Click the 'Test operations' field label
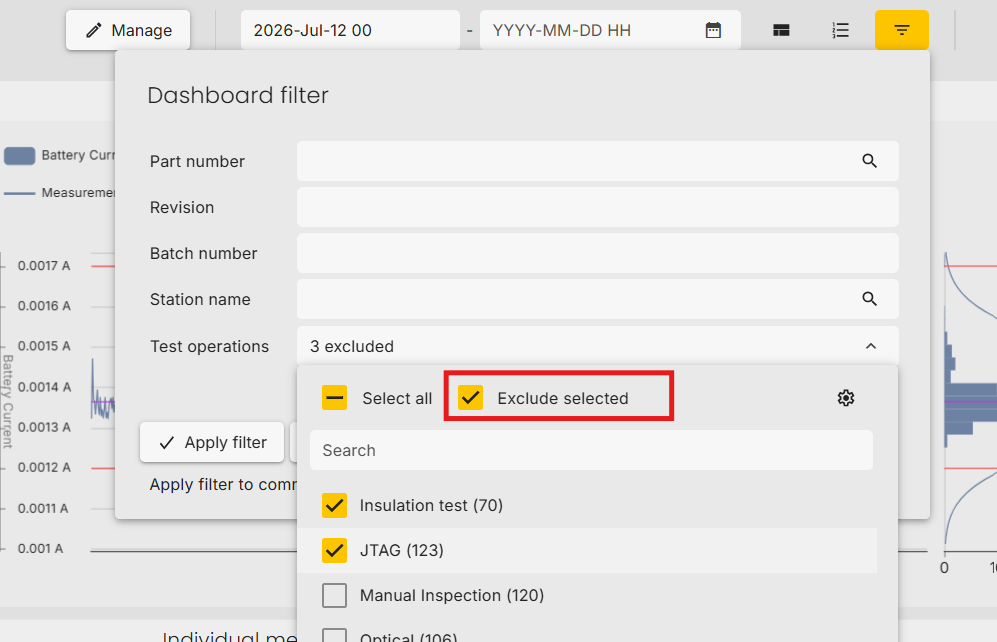 tap(209, 346)
